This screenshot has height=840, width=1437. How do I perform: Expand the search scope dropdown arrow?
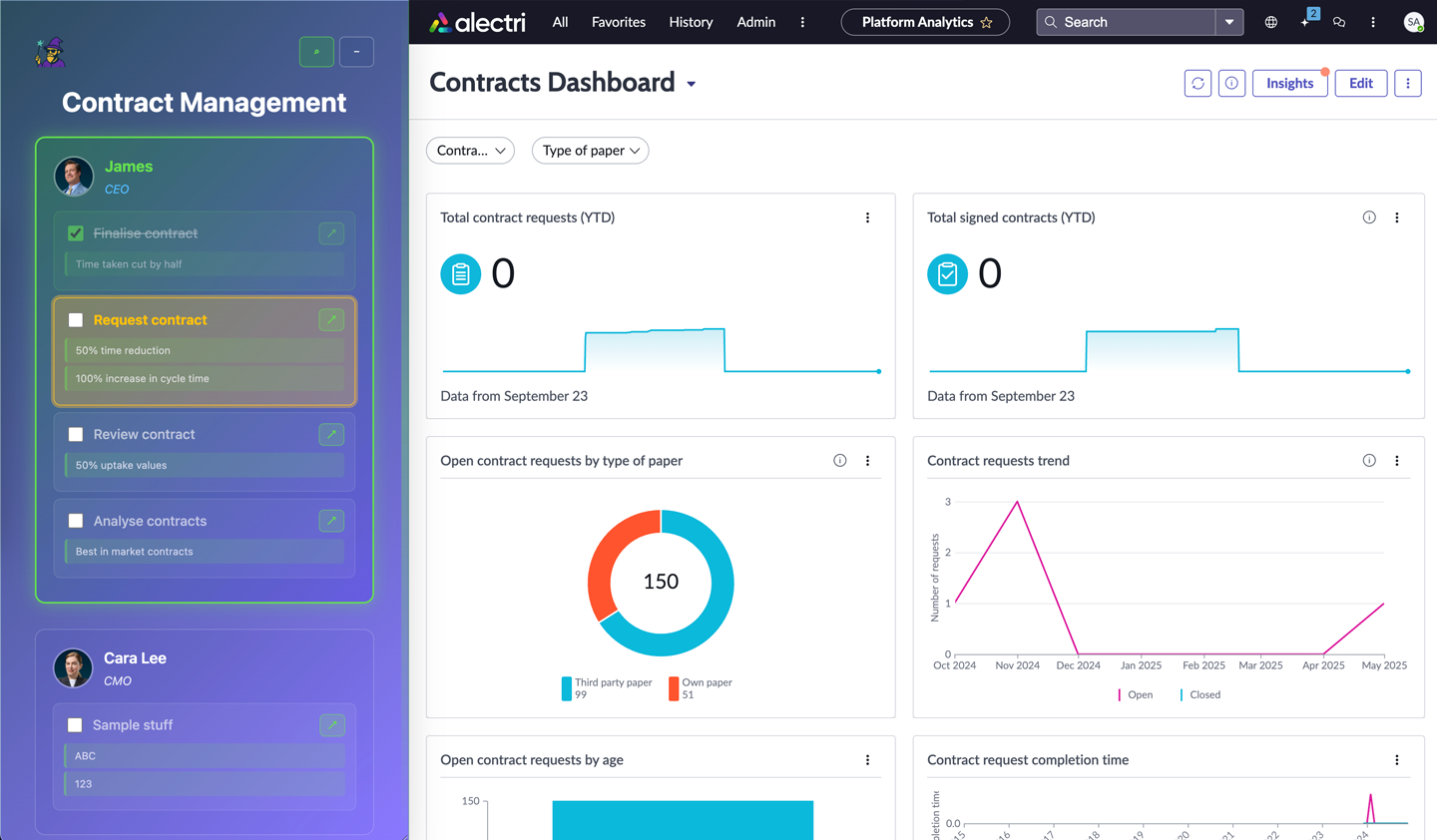pos(1229,22)
